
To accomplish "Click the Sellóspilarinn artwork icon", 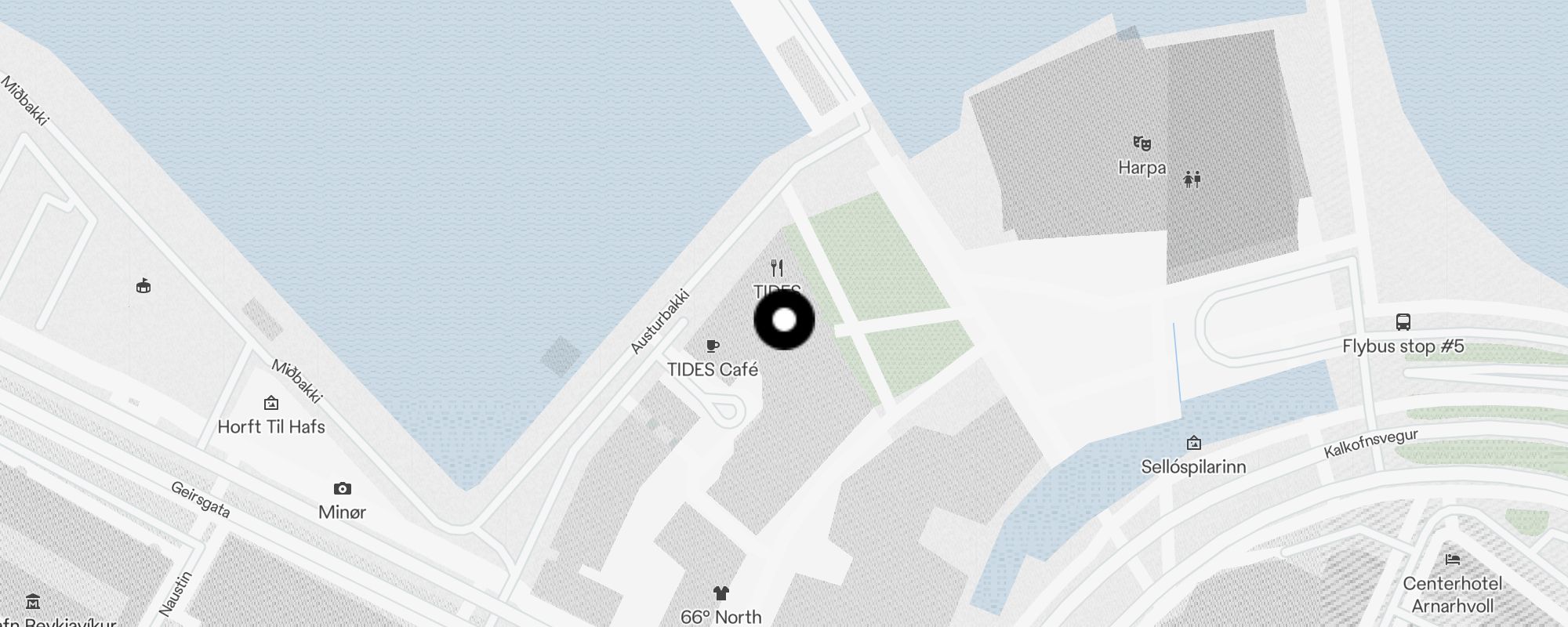I will coord(1193,443).
